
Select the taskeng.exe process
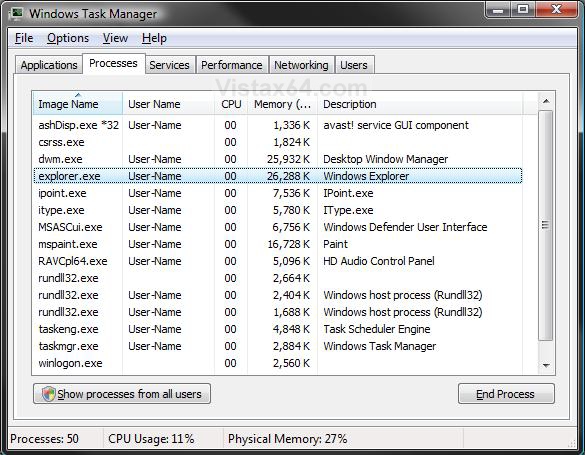coord(278,329)
